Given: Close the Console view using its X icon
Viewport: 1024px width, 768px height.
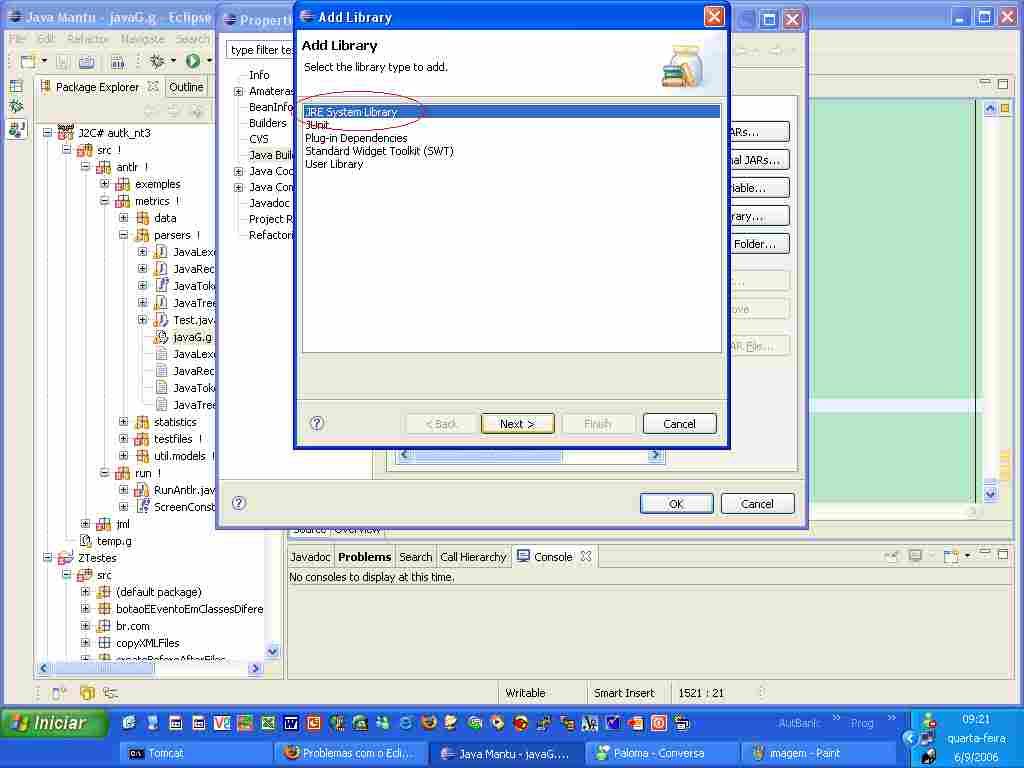Looking at the screenshot, I should (586, 557).
